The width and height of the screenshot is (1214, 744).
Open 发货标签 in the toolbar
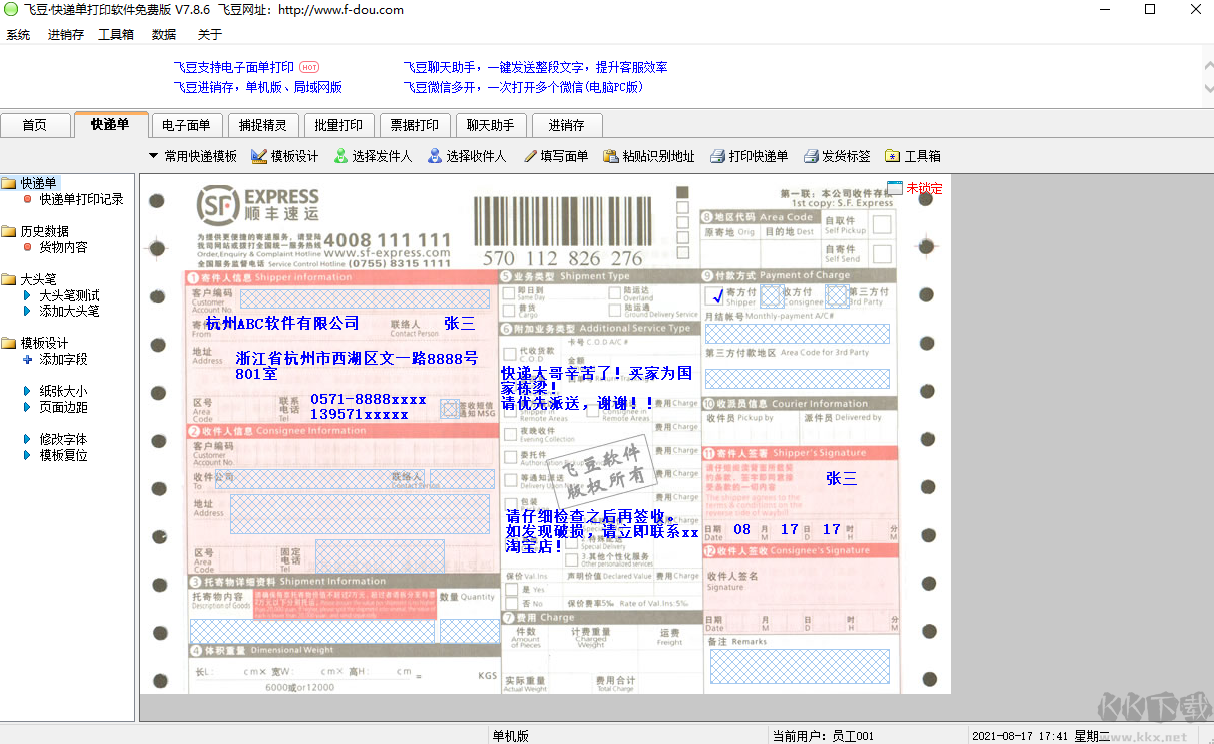pyautogui.click(x=837, y=156)
